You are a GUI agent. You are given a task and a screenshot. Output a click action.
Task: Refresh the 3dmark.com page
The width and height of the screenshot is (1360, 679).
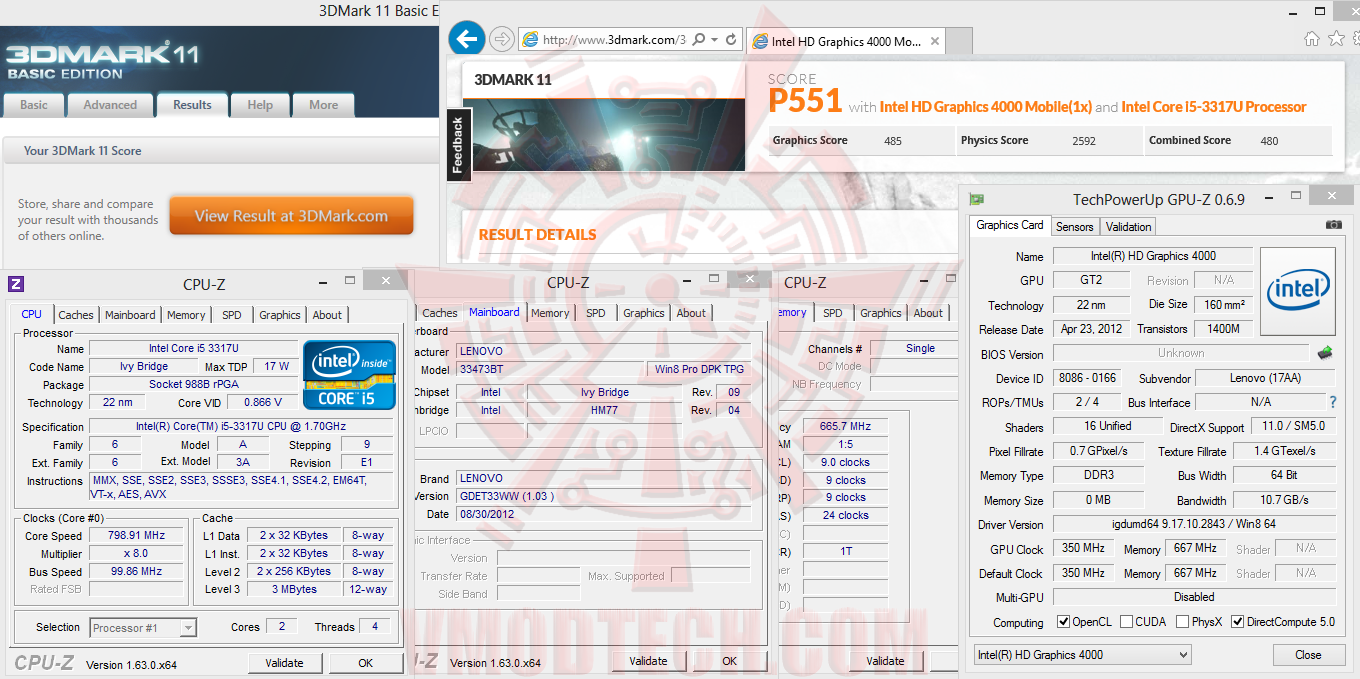[x=731, y=40]
